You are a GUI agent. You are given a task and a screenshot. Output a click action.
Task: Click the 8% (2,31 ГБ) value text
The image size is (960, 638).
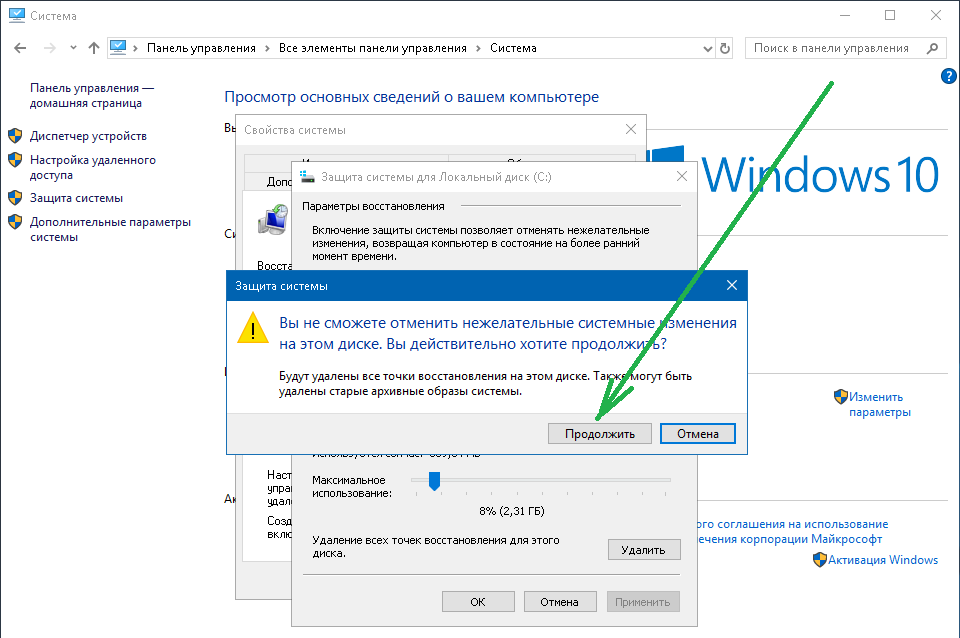pos(512,511)
